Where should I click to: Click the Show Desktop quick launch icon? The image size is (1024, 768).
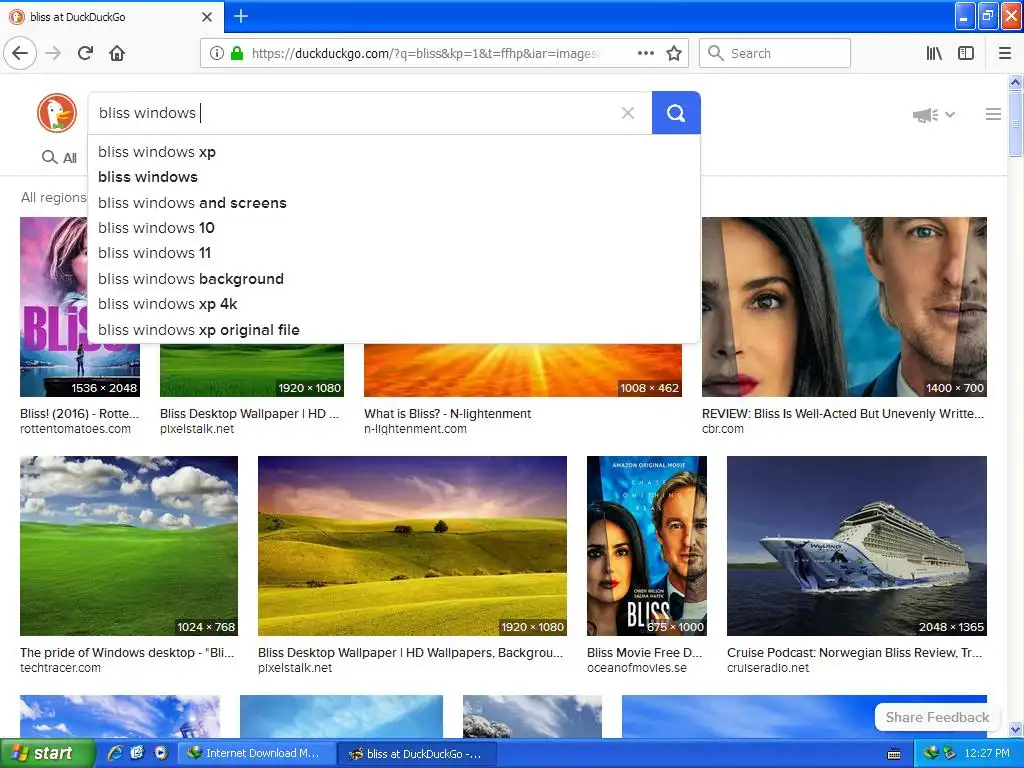[x=138, y=753]
